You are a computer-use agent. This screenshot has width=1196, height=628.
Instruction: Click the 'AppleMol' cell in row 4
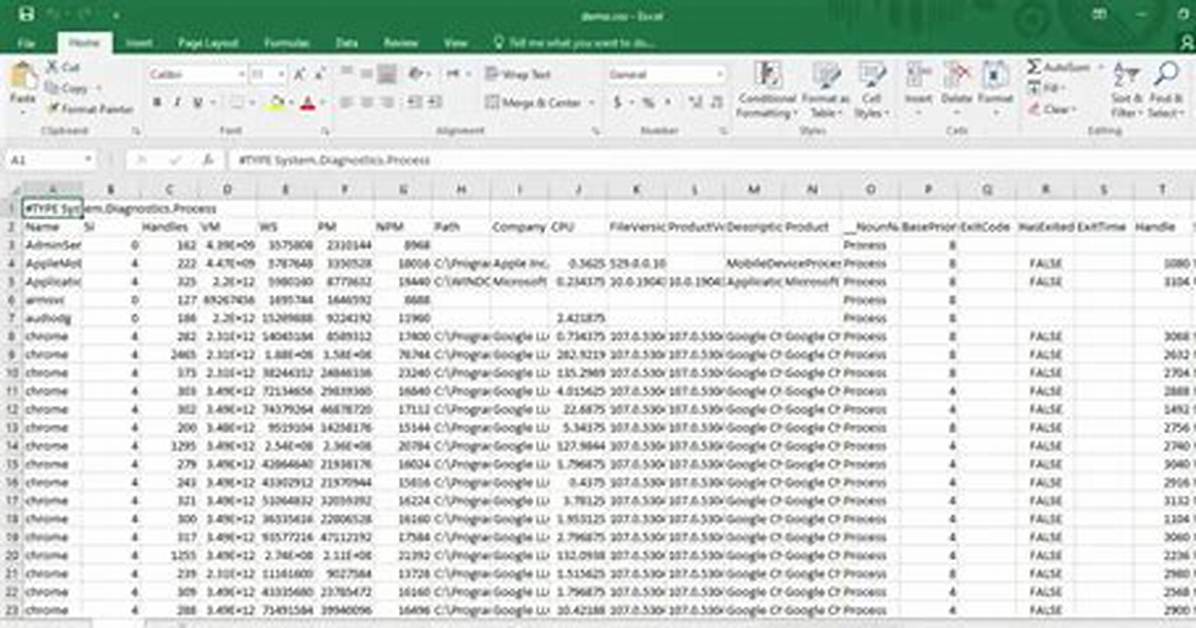[x=52, y=263]
